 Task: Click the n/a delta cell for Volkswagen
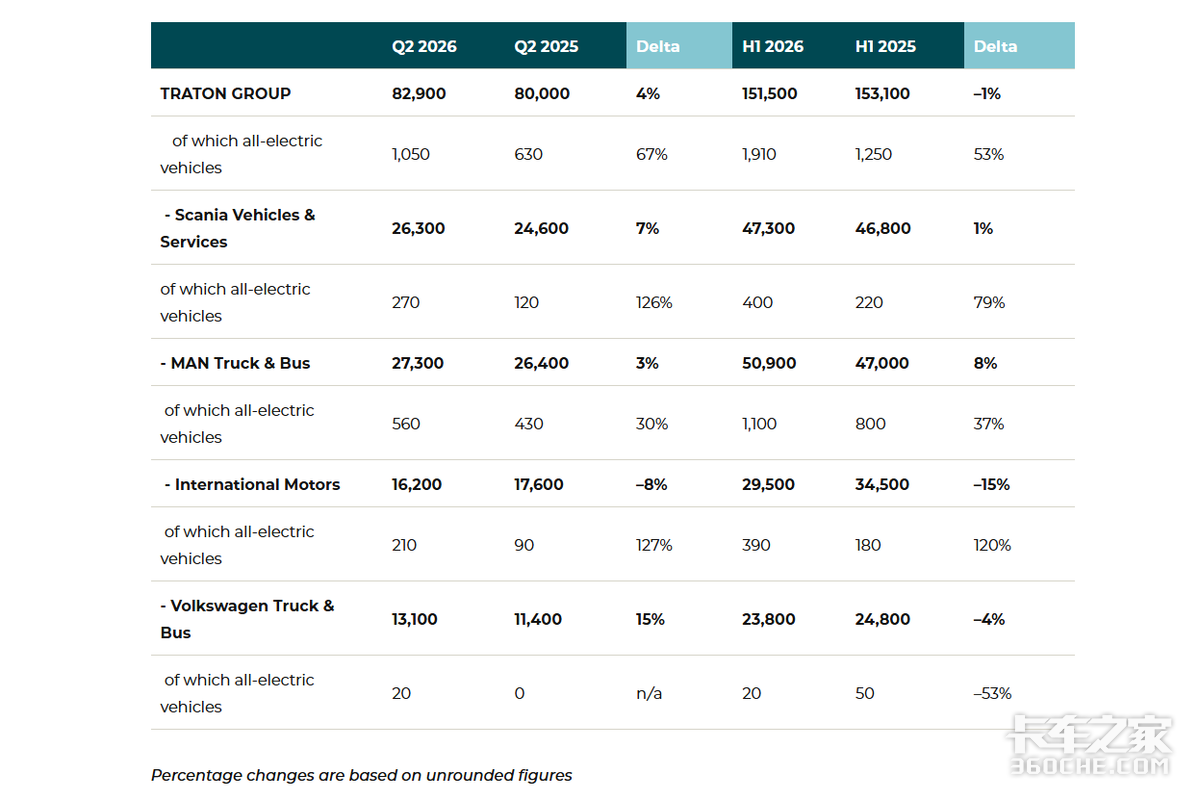click(x=649, y=693)
